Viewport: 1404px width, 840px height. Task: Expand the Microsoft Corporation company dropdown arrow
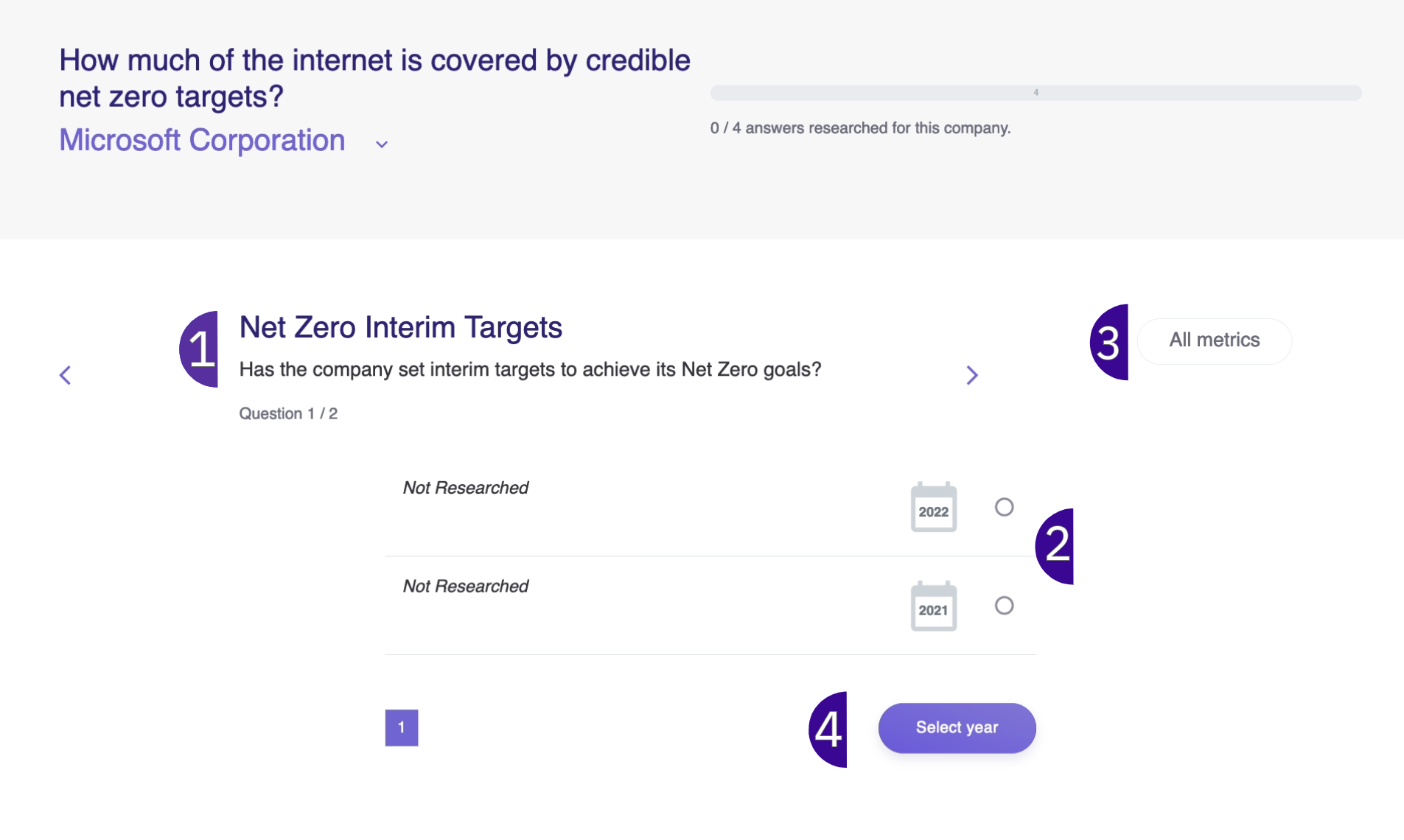tap(382, 144)
